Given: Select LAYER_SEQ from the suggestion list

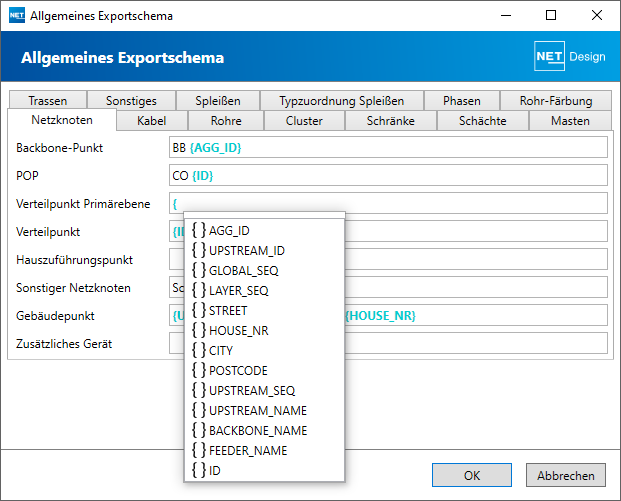Looking at the screenshot, I should click(264, 290).
